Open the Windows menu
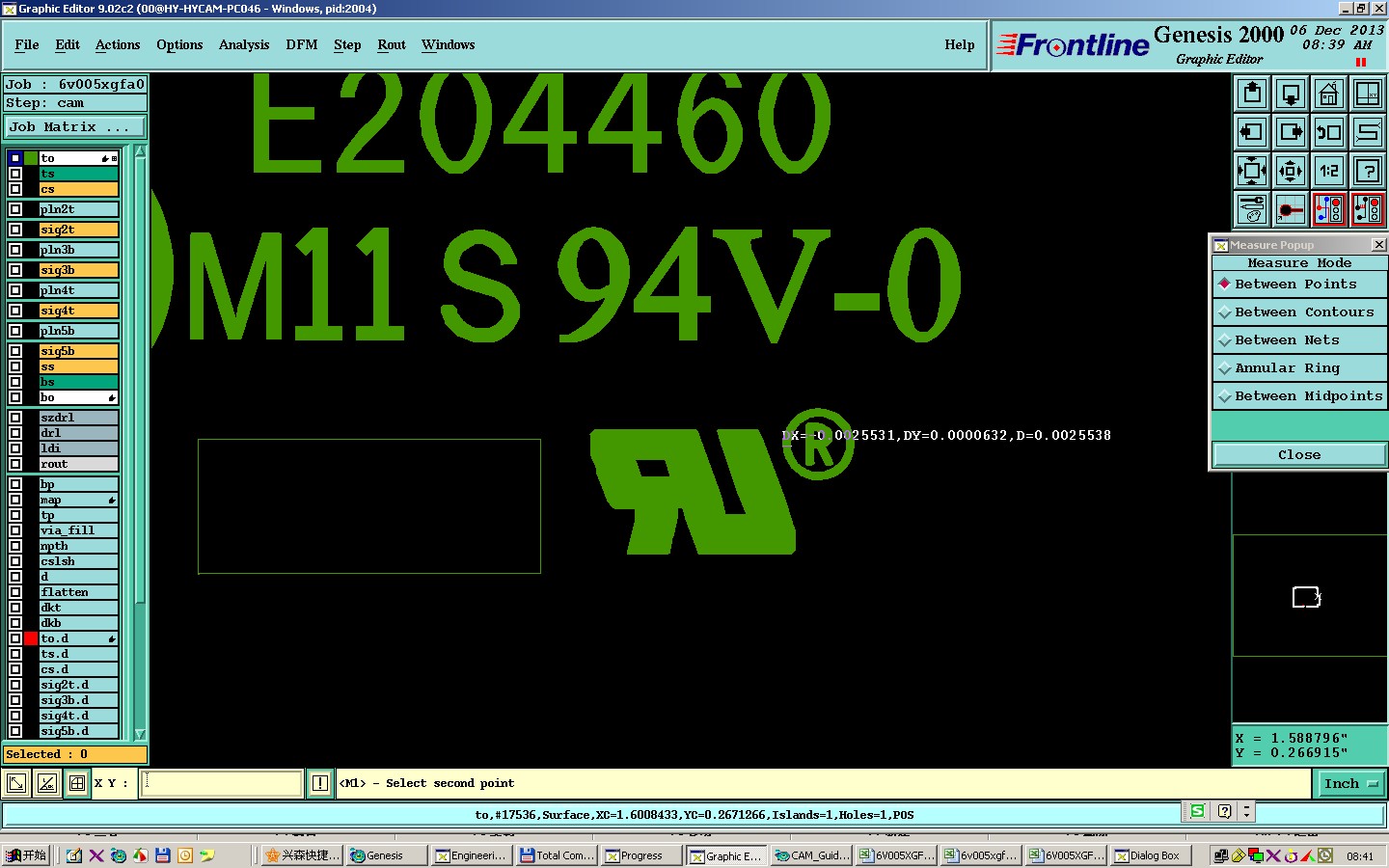 [x=449, y=44]
